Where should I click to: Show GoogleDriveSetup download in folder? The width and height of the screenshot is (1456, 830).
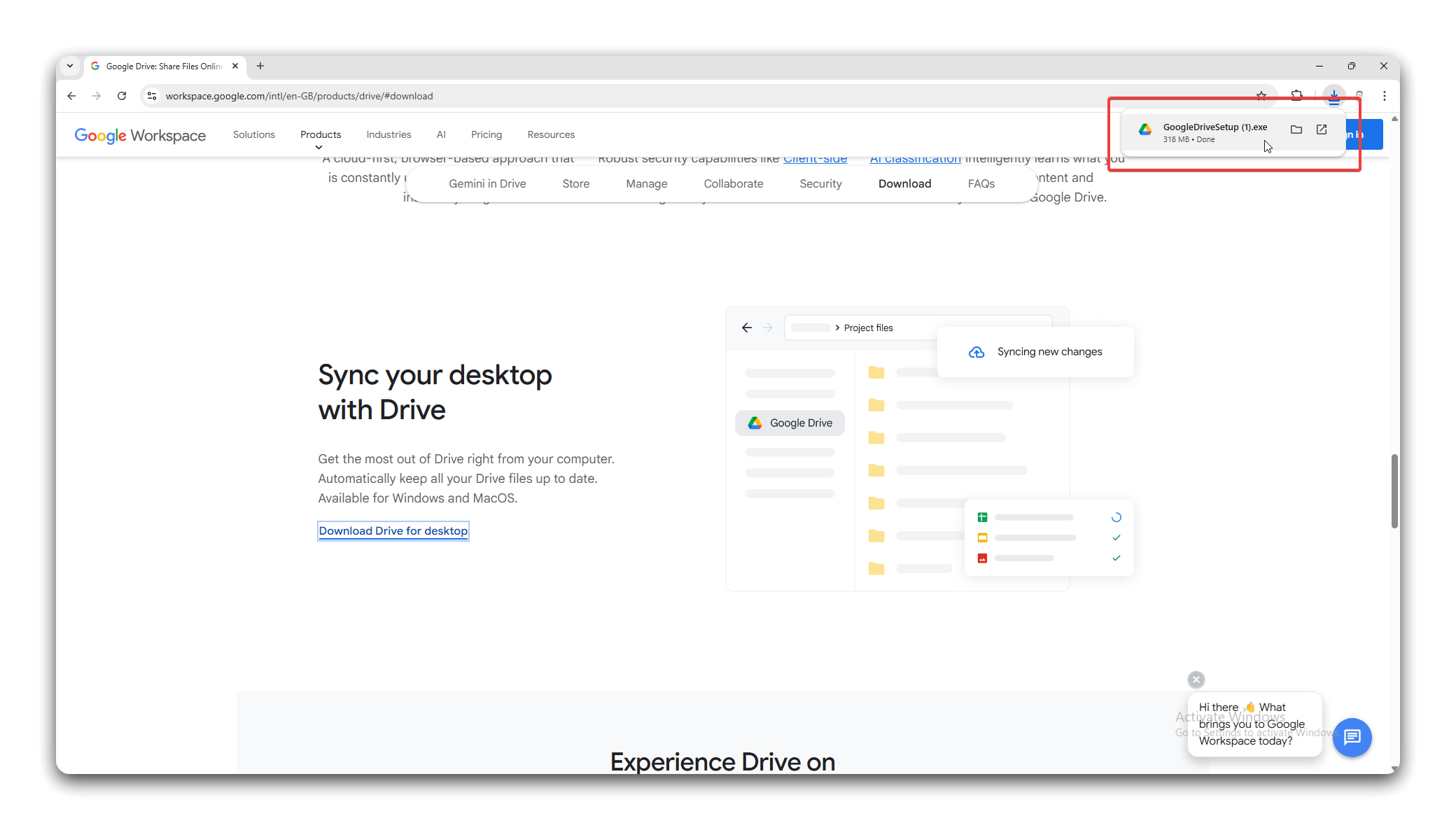click(1296, 129)
